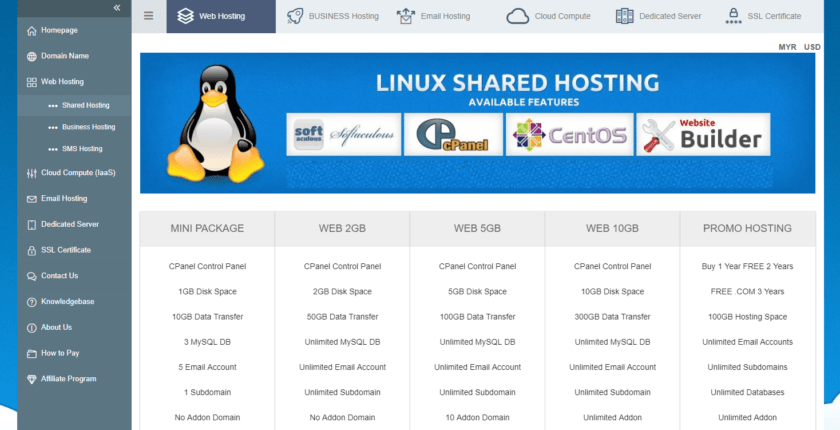Click the hamburger menu icon
This screenshot has height=430, width=840.
(148, 16)
